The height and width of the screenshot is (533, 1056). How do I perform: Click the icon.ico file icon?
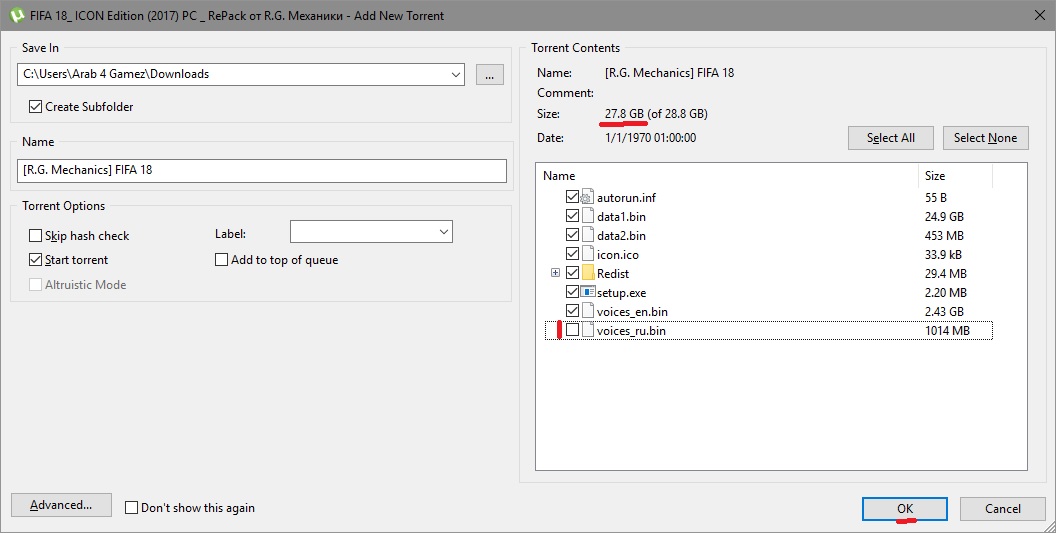[x=587, y=254]
